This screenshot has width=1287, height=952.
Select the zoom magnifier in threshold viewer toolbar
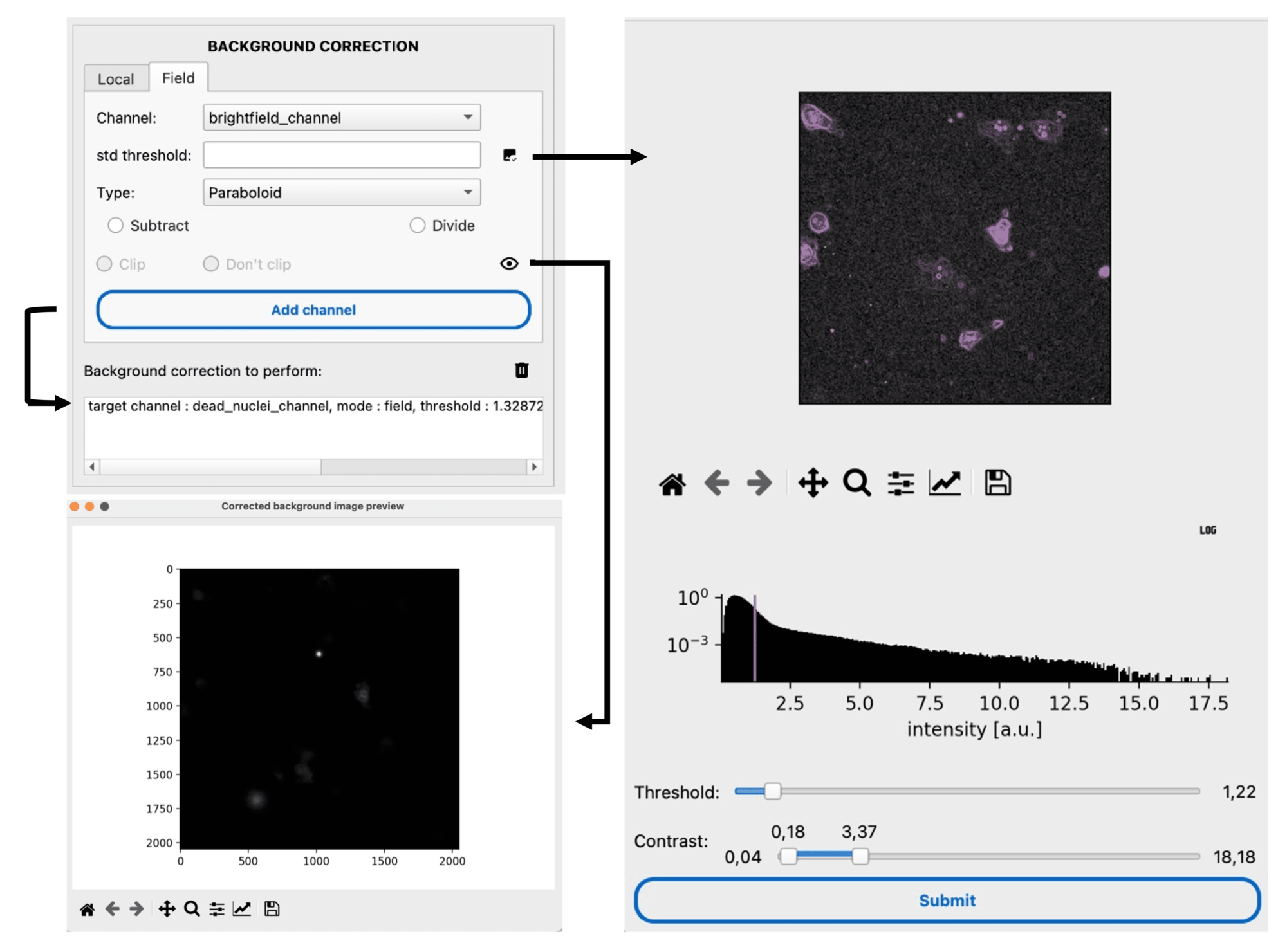point(857,483)
